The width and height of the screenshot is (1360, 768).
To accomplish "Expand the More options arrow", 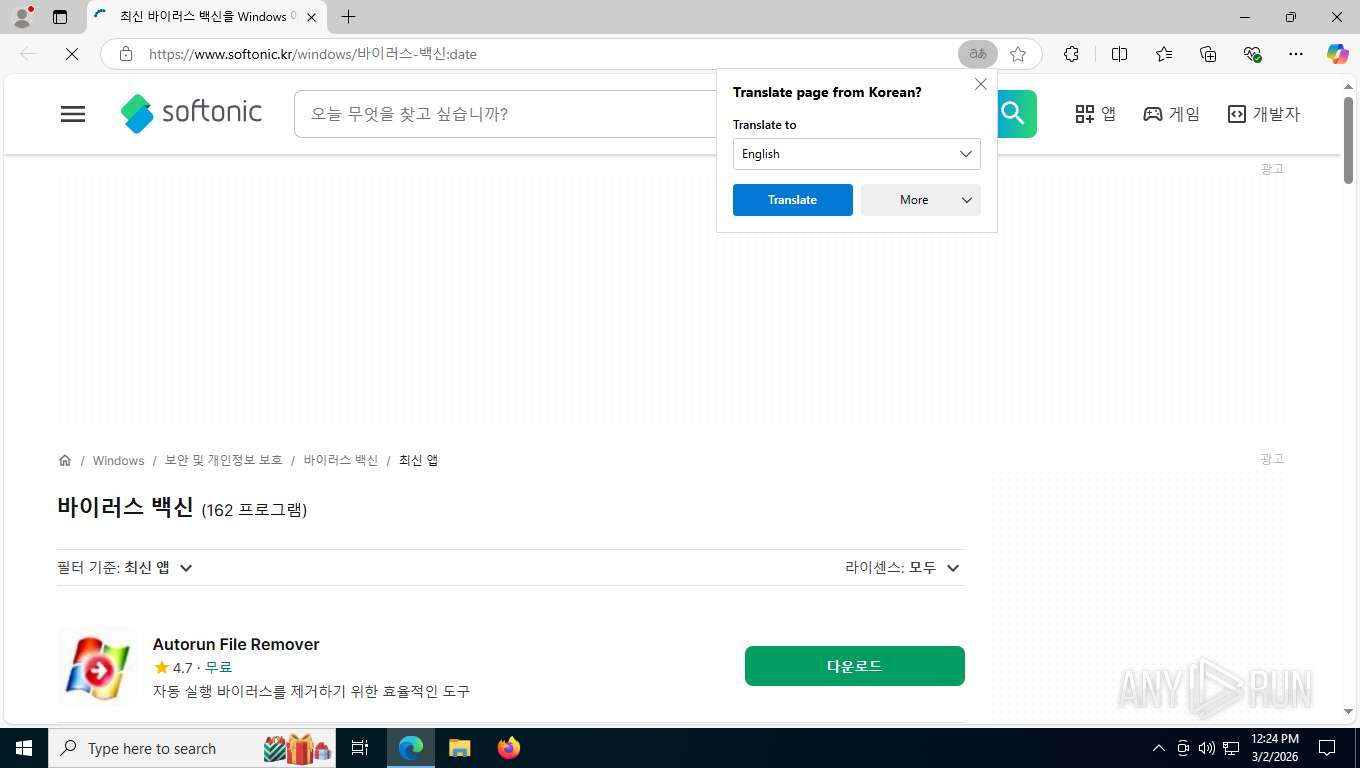I will click(967, 200).
